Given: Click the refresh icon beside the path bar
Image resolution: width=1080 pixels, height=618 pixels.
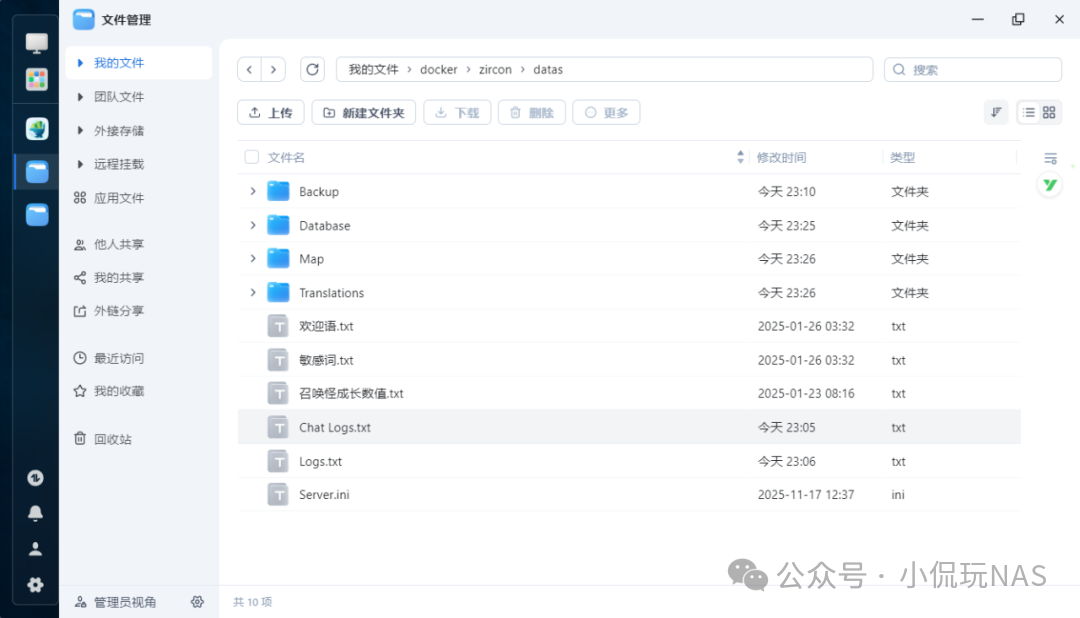Looking at the screenshot, I should point(313,70).
